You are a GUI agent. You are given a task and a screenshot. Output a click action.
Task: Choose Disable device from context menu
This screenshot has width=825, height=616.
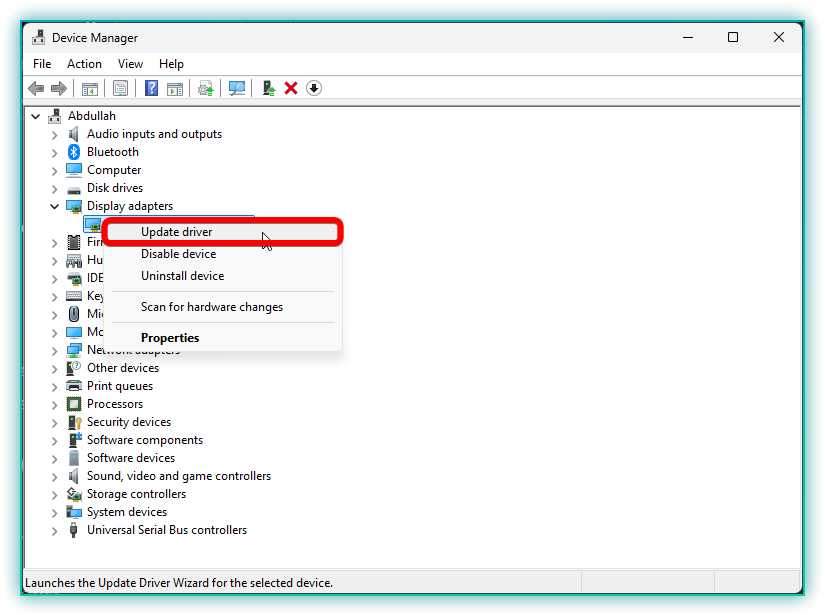223,254
